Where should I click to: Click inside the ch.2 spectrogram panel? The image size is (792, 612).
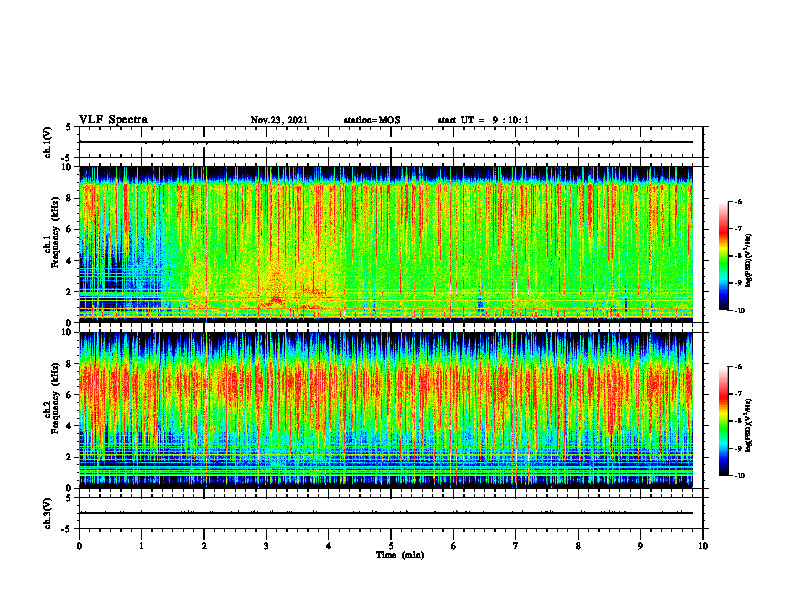pyautogui.click(x=386, y=410)
